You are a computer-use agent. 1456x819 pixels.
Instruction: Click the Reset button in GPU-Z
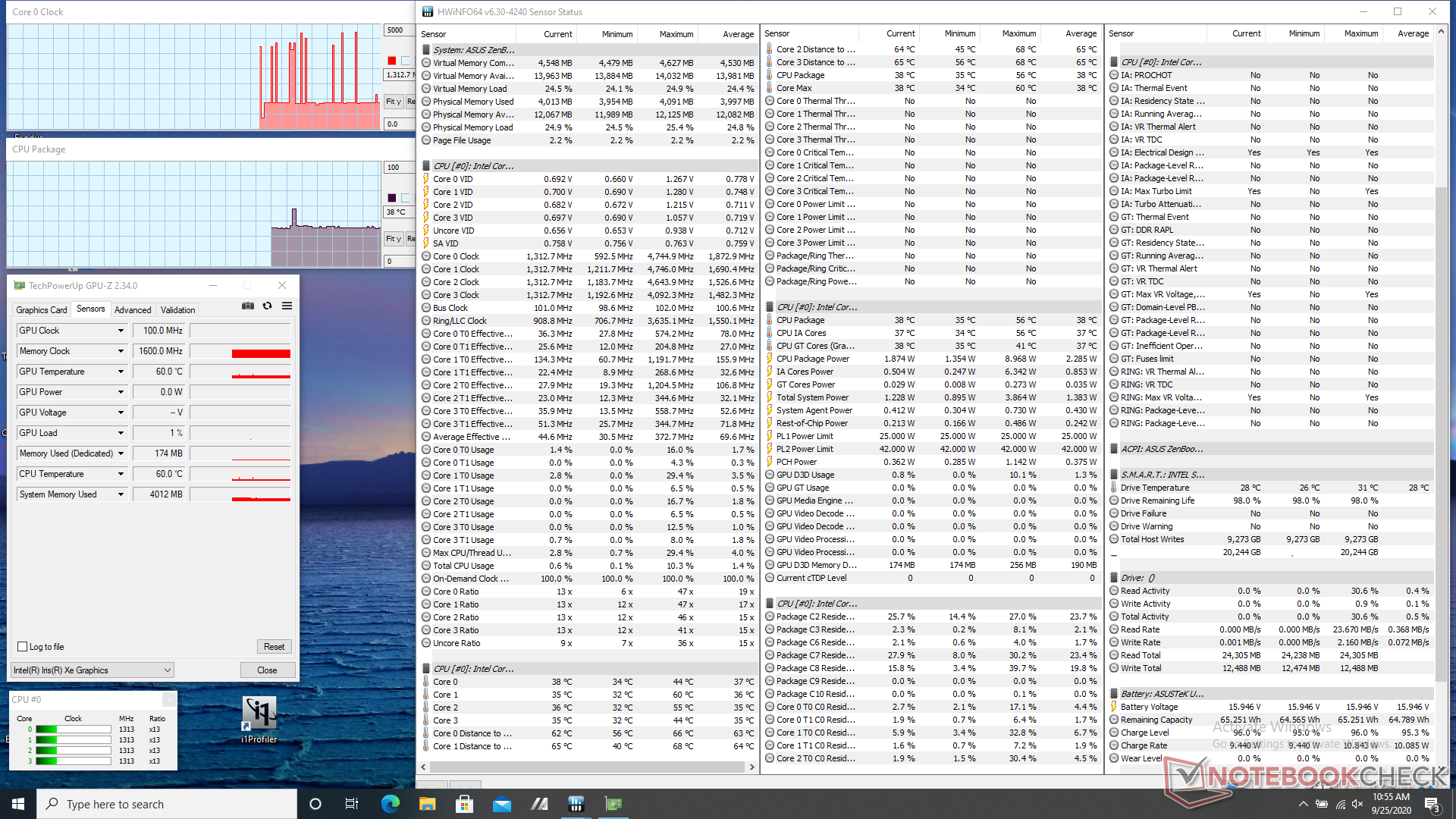click(x=274, y=647)
